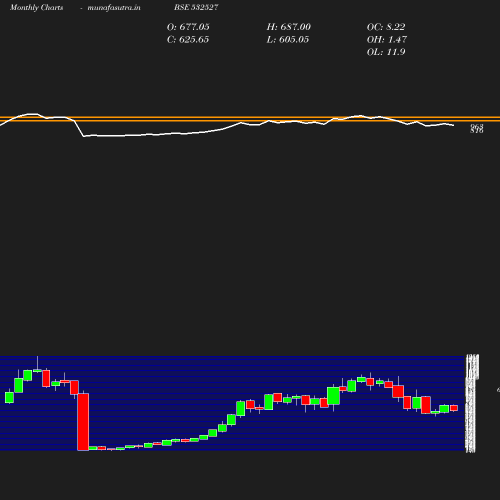Click the 'OH: 1.47' reading
The image size is (500, 500).
(387, 40)
